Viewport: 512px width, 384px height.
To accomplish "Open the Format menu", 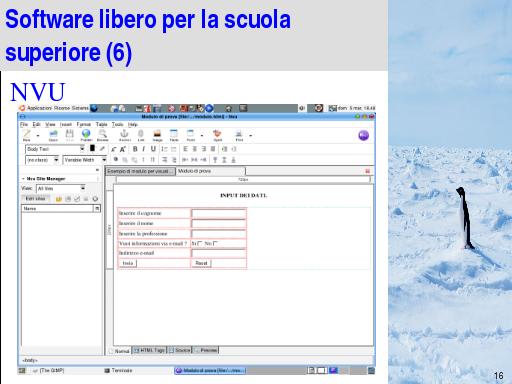I will (x=83, y=124).
